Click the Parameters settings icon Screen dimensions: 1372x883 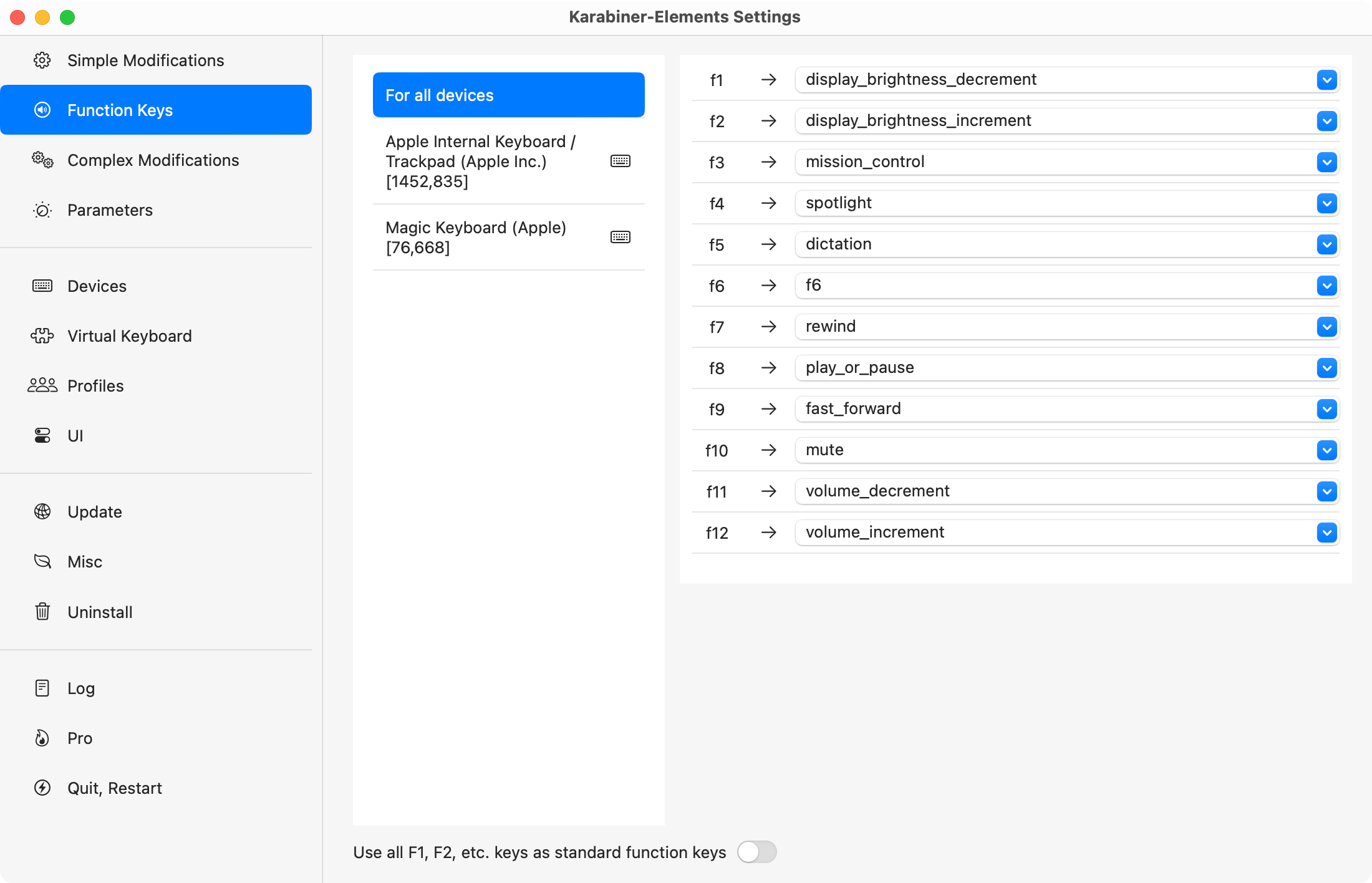[x=41, y=210]
